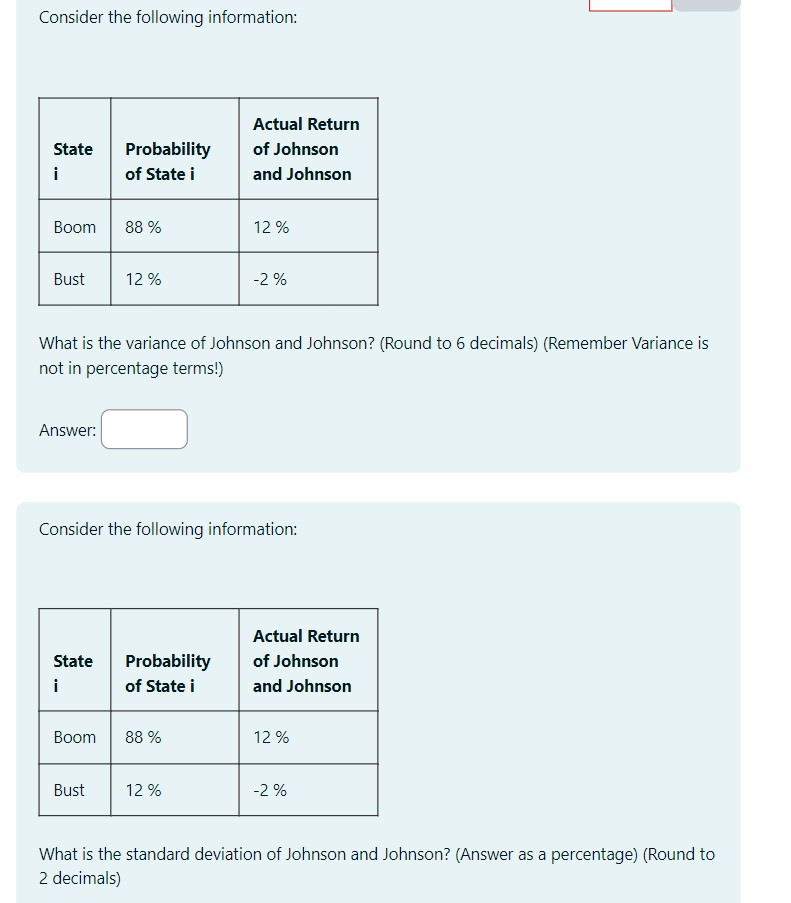The height and width of the screenshot is (903, 791).
Task: Click the Answer input field
Action: tap(144, 428)
